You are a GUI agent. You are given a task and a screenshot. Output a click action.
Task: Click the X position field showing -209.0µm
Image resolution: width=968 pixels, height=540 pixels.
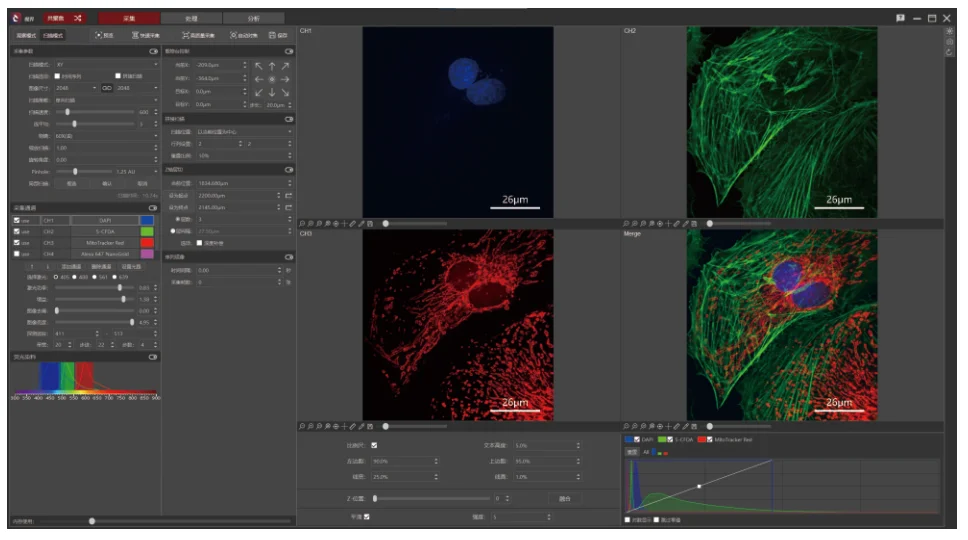(x=221, y=65)
